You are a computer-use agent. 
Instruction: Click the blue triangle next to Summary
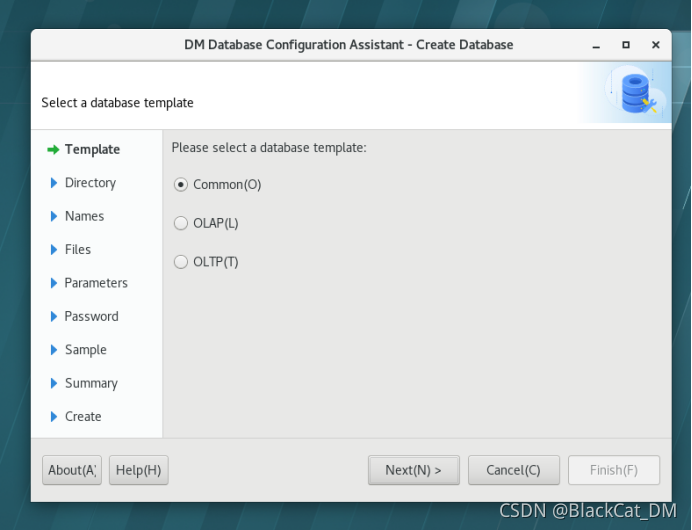54,383
